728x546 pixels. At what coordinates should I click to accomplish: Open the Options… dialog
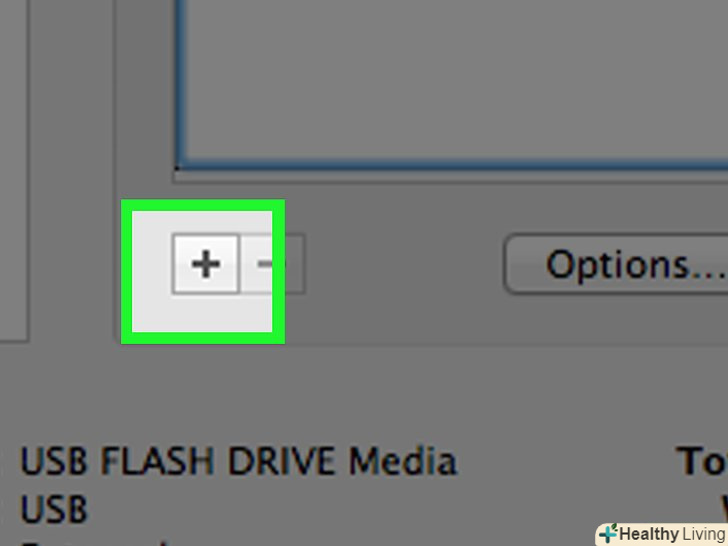click(616, 265)
